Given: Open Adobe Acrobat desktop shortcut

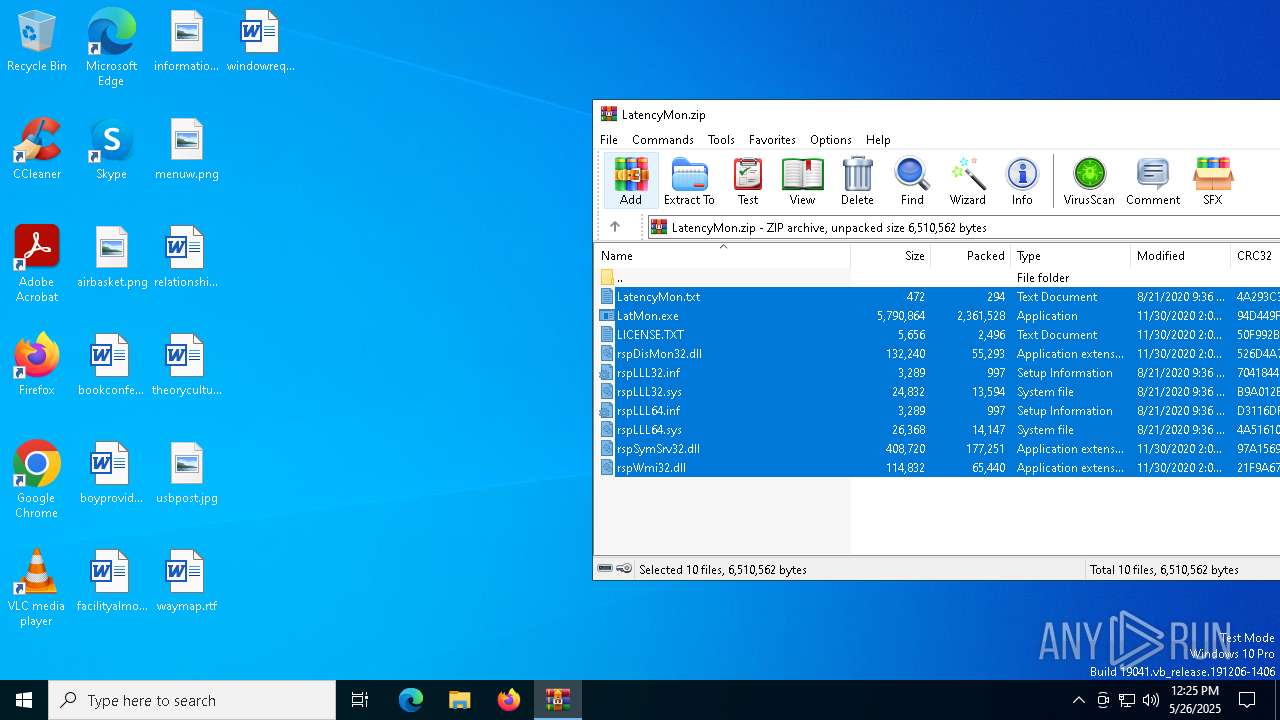Looking at the screenshot, I should pos(37,264).
